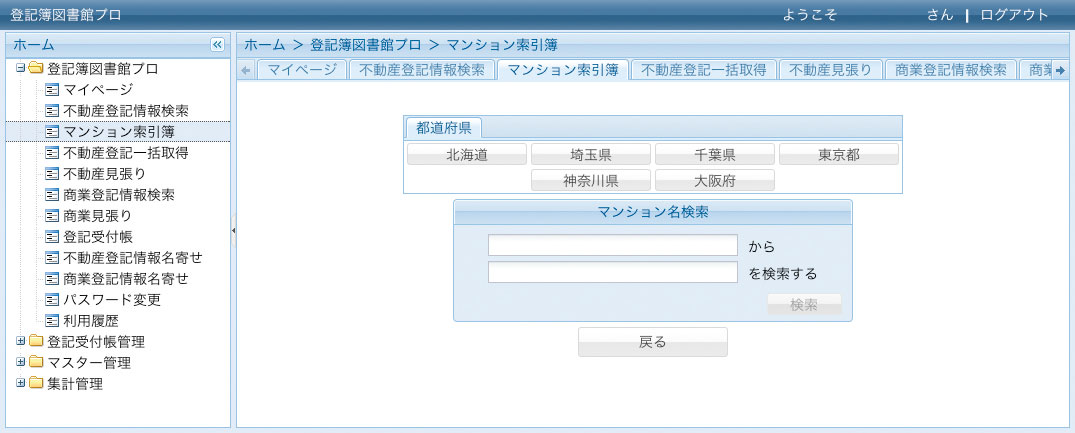Select the 都道府県 panel tab
The height and width of the screenshot is (433, 1075).
point(444,128)
